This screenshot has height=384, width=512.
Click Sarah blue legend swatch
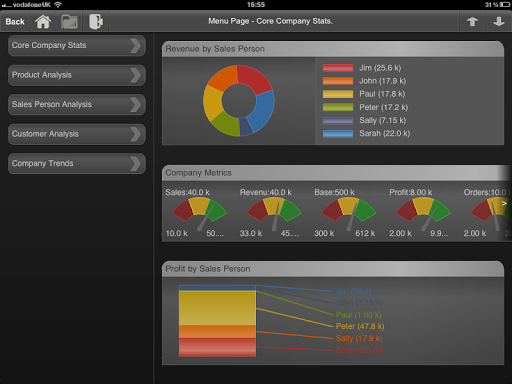click(338, 134)
